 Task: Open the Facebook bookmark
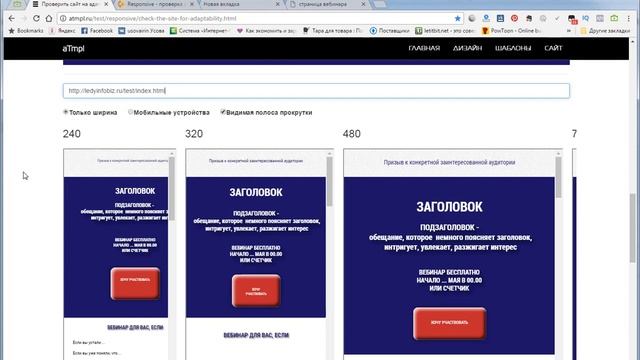[x=97, y=31]
